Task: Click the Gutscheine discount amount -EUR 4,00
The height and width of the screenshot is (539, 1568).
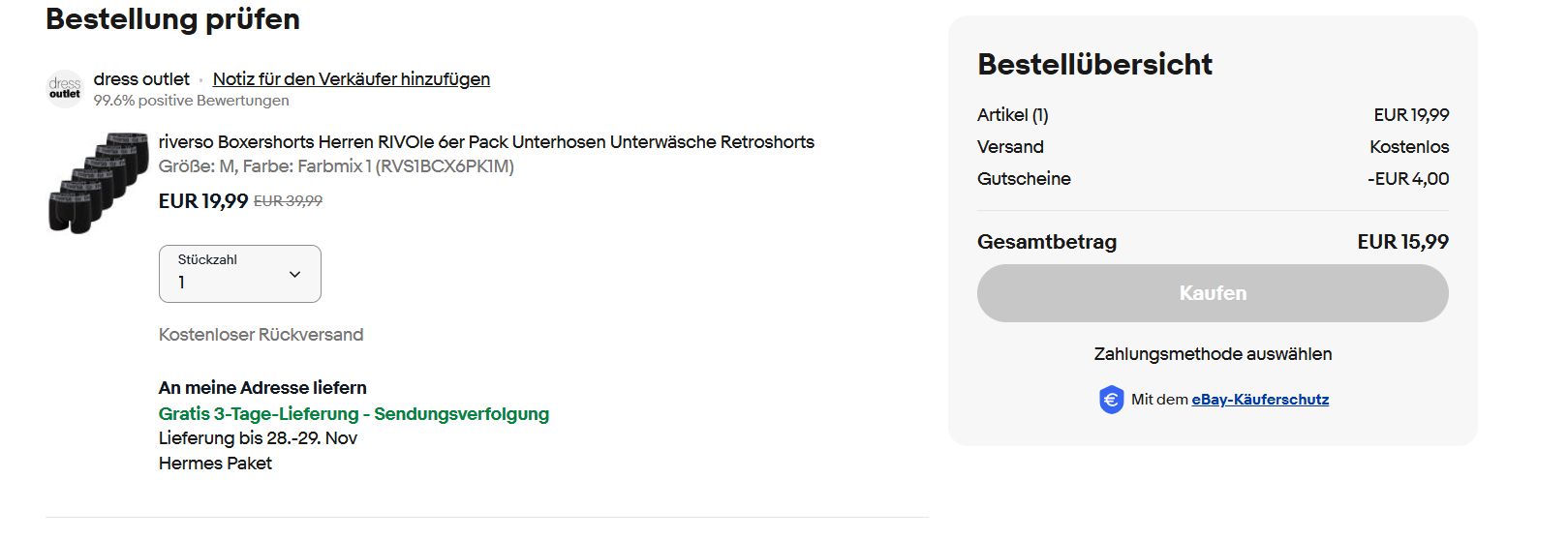Action: click(1407, 179)
